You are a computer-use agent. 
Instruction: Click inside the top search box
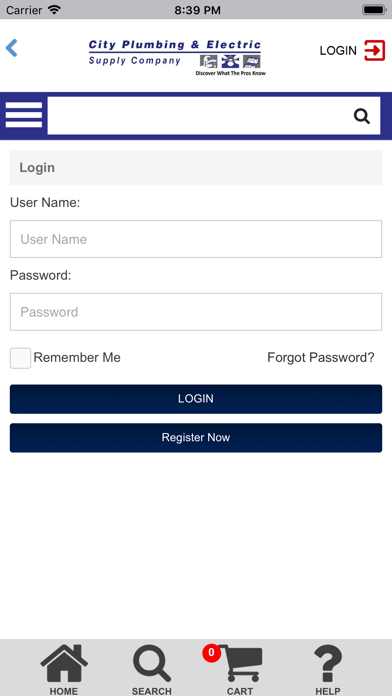click(200, 115)
